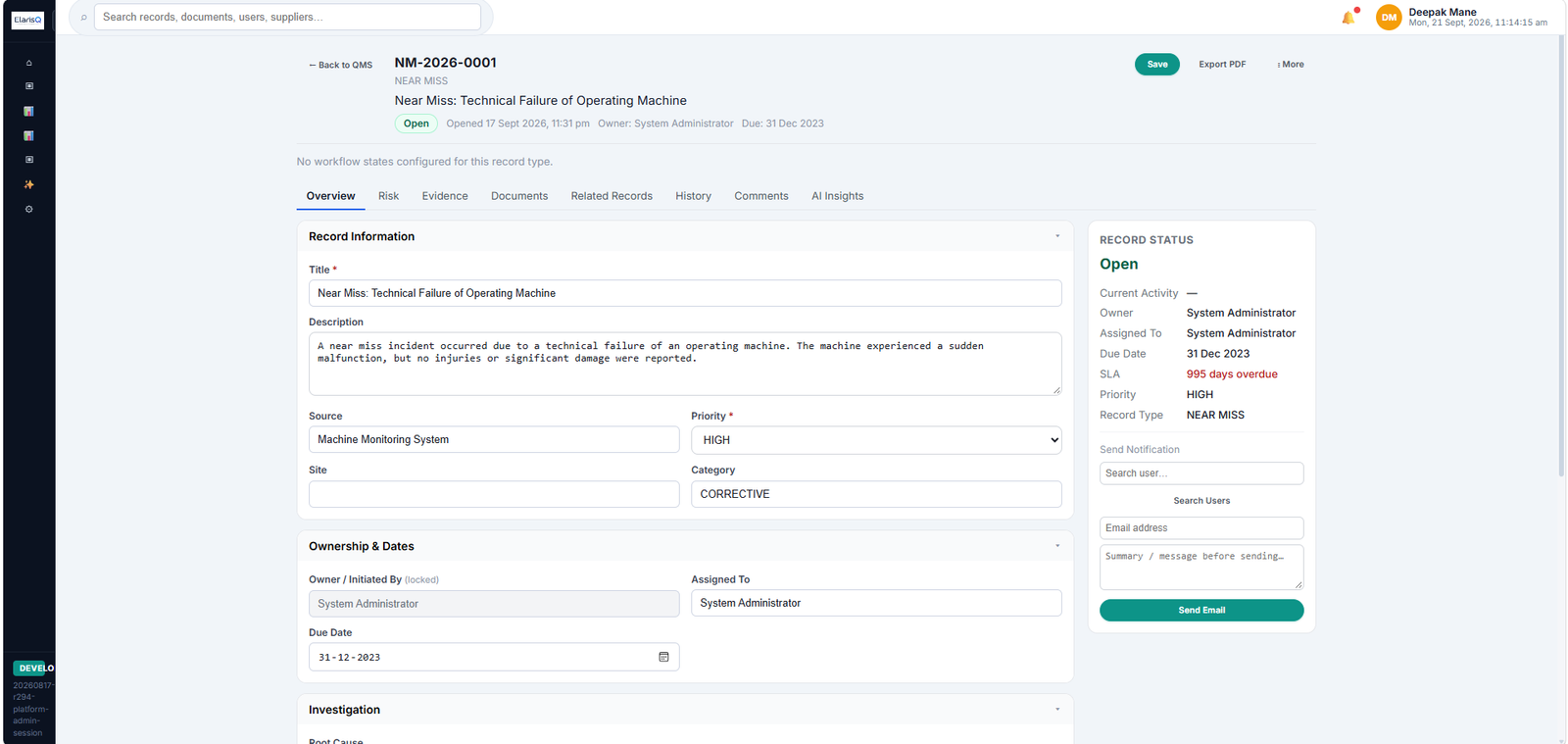Click the Deepak Mane user name
The height and width of the screenshot is (744, 1568).
click(1443, 12)
